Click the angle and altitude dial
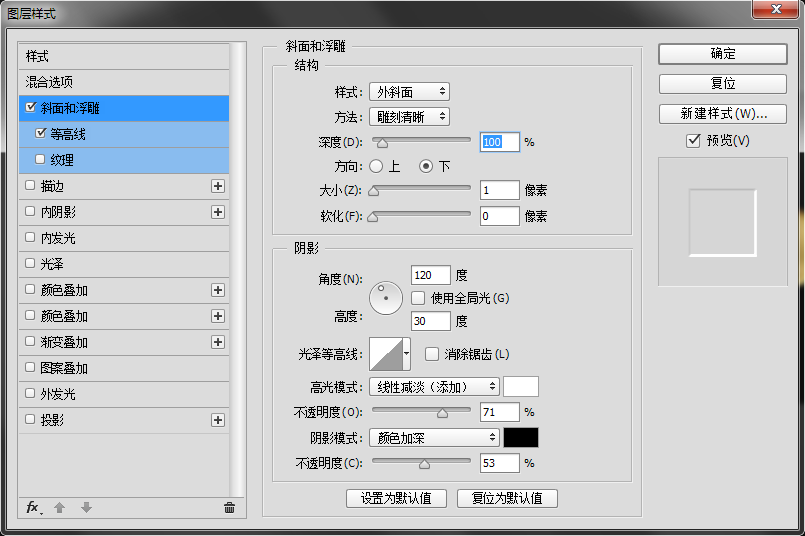The image size is (805, 536). [386, 298]
